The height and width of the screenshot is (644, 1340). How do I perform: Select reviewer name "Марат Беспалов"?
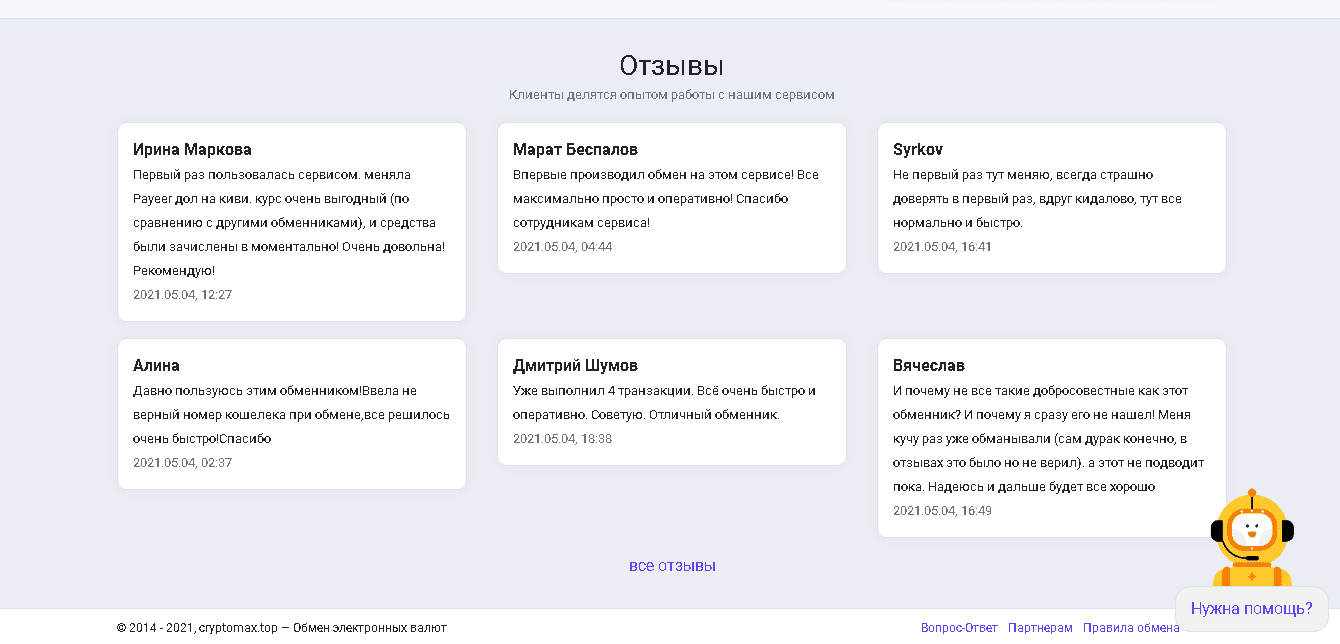575,150
